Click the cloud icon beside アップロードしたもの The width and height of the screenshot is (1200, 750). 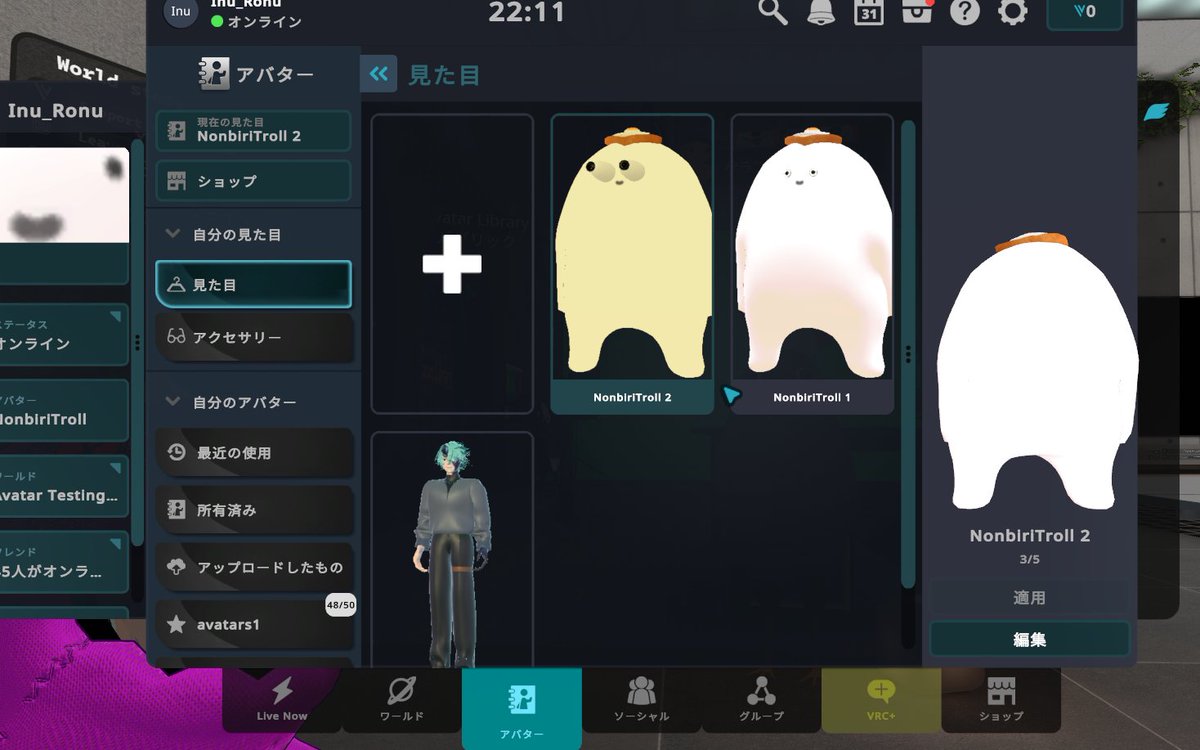tap(176, 567)
